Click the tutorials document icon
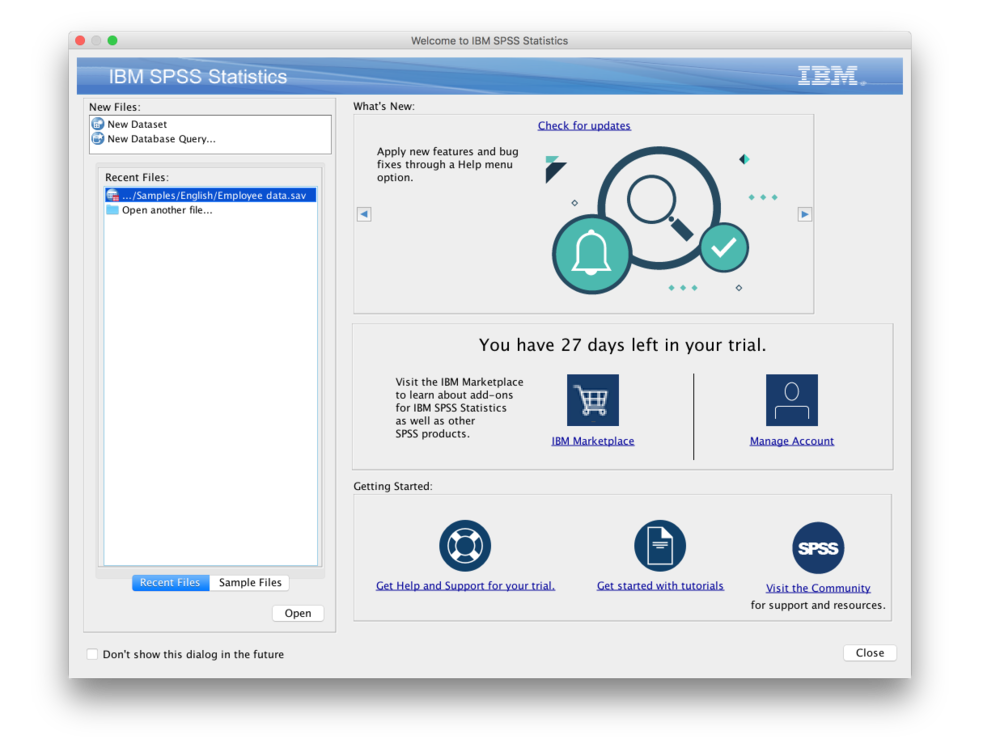 (660, 546)
